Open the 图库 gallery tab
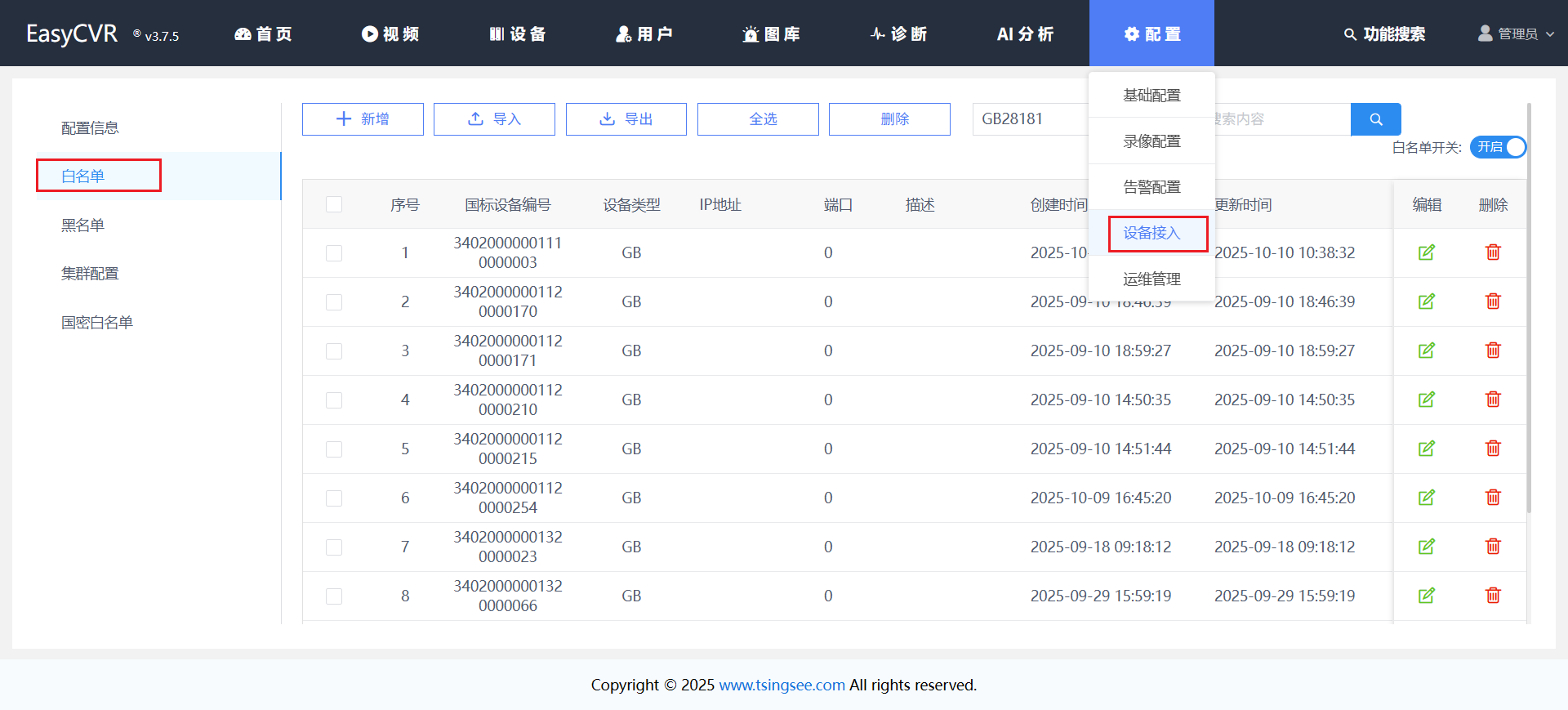Viewport: 1568px width, 710px height. coord(772,33)
